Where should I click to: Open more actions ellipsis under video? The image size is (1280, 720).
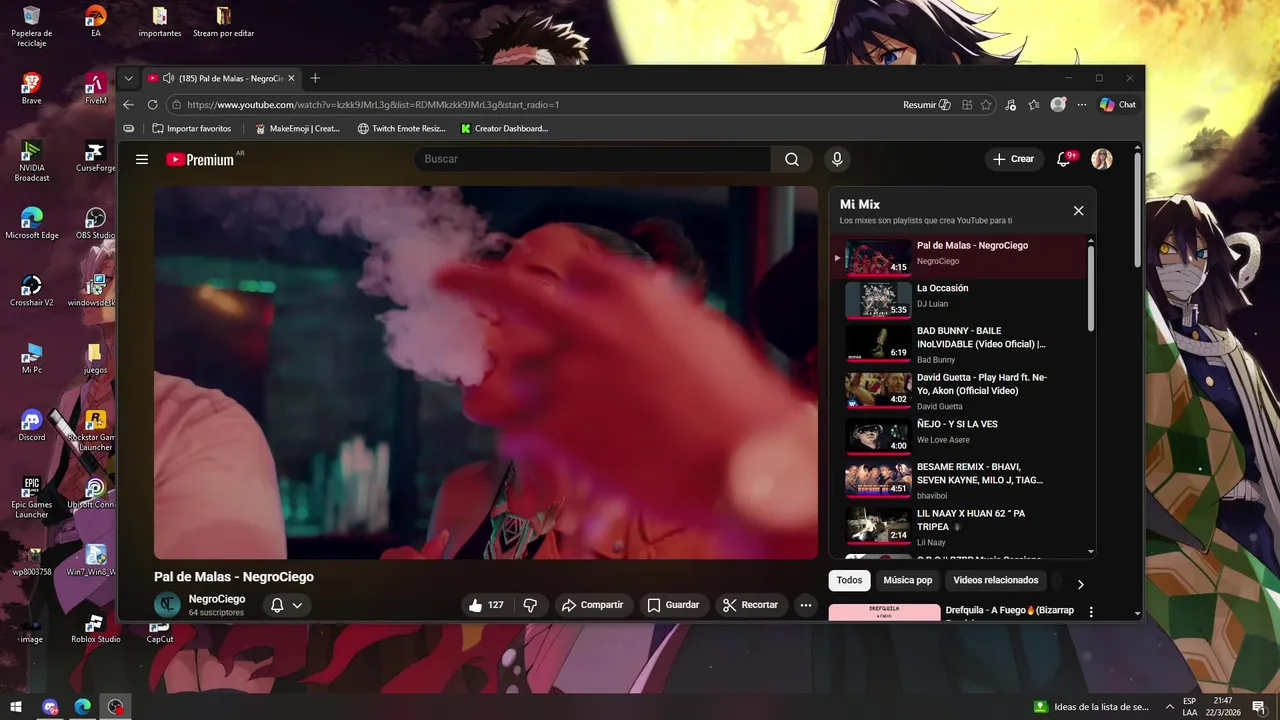click(x=806, y=605)
